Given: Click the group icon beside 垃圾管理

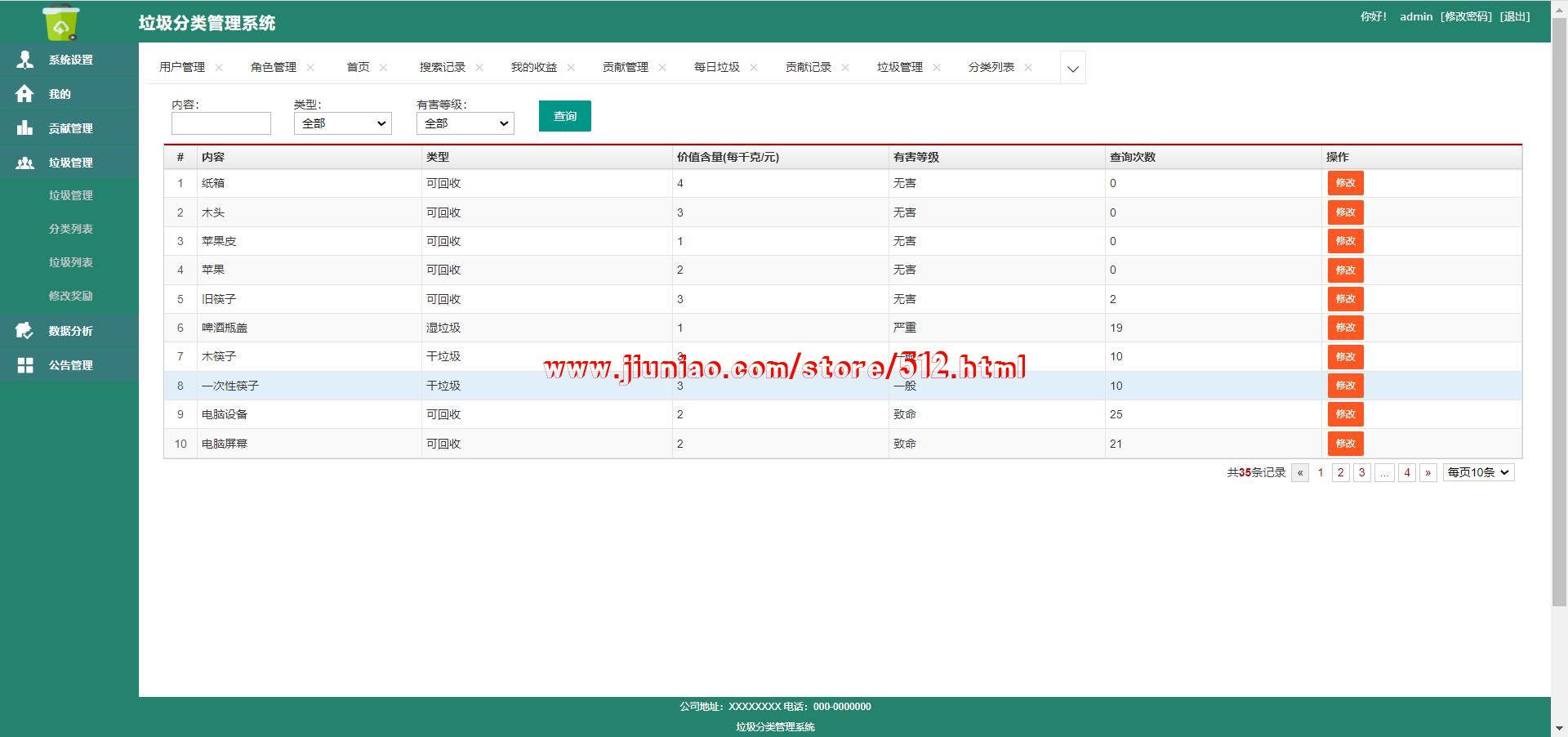Looking at the screenshot, I should tap(25, 163).
